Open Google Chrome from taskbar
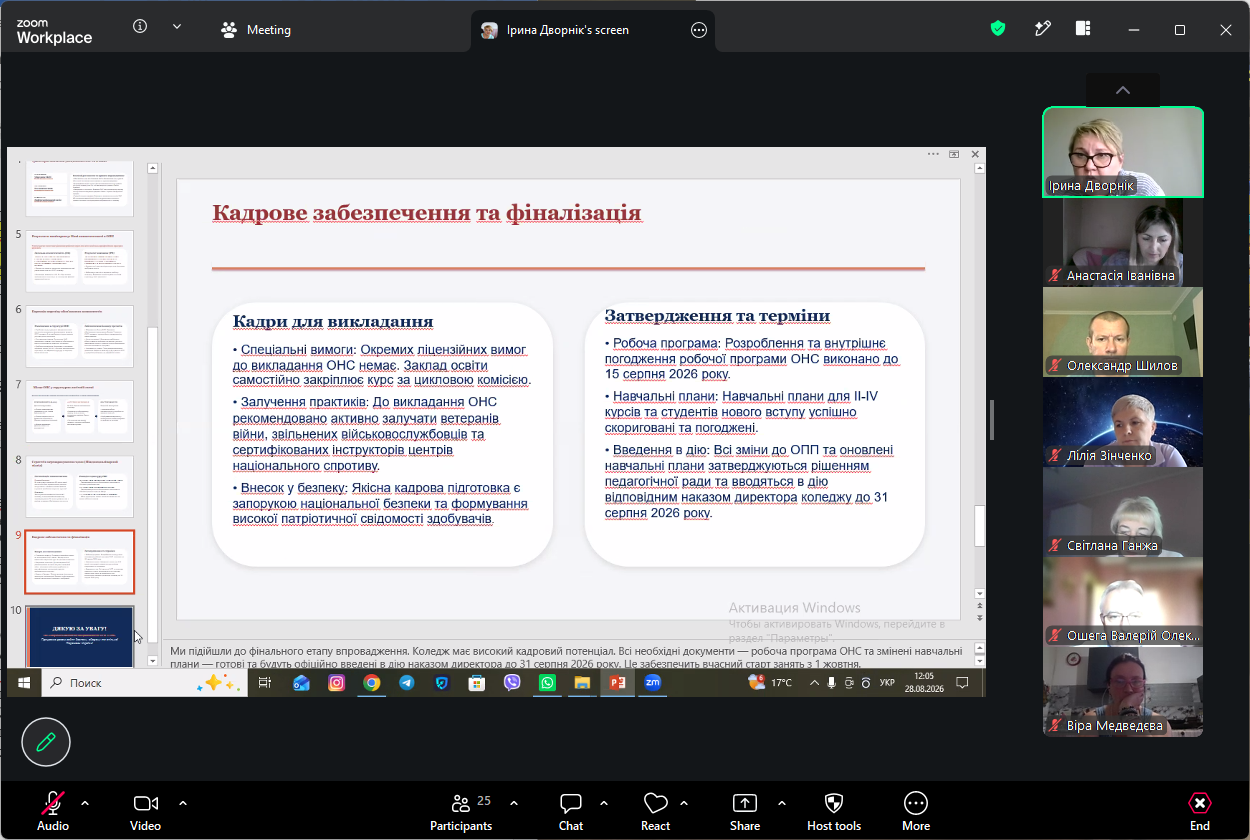Viewport: 1250px width, 840px height. click(x=371, y=682)
